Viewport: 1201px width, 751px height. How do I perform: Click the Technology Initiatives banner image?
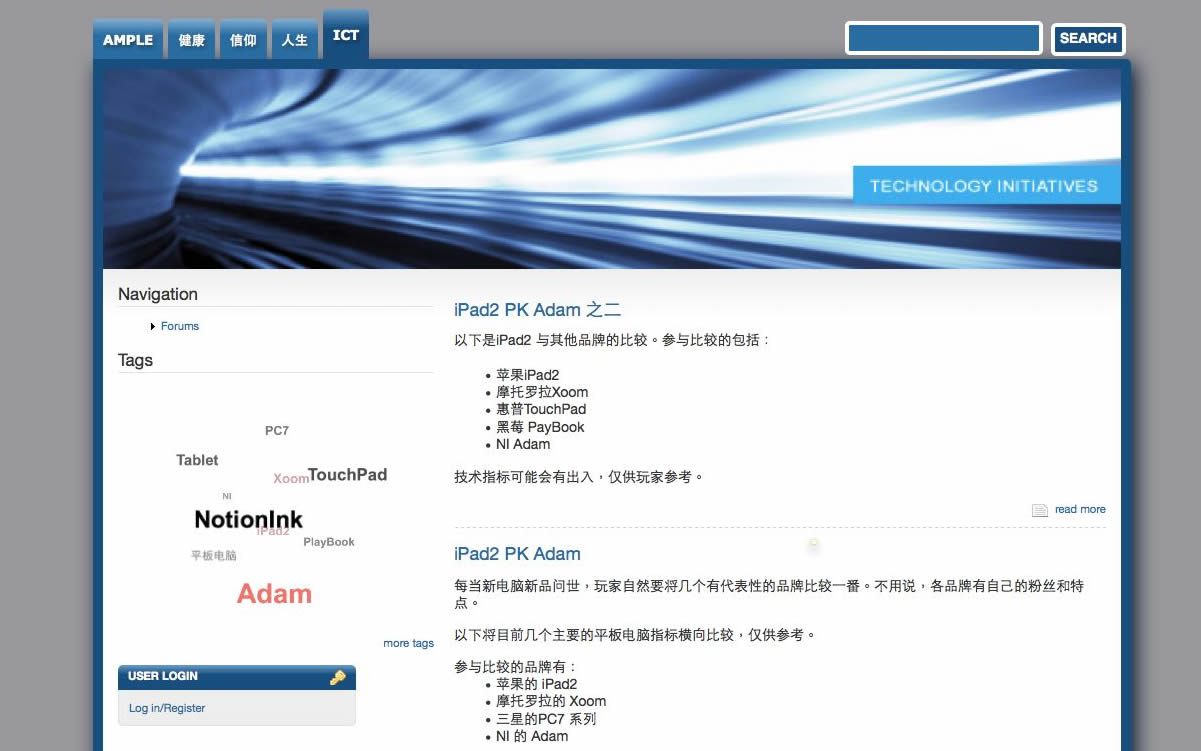point(611,168)
